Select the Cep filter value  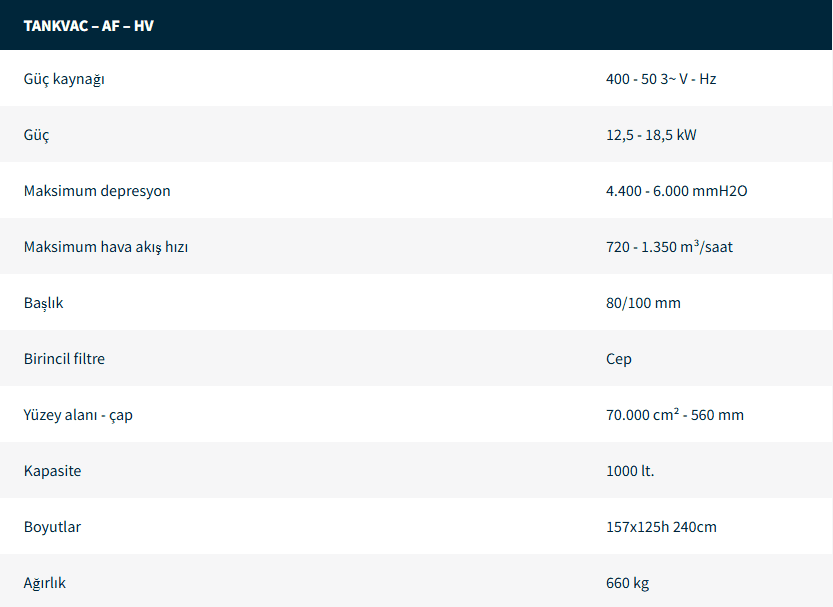pyautogui.click(x=618, y=359)
